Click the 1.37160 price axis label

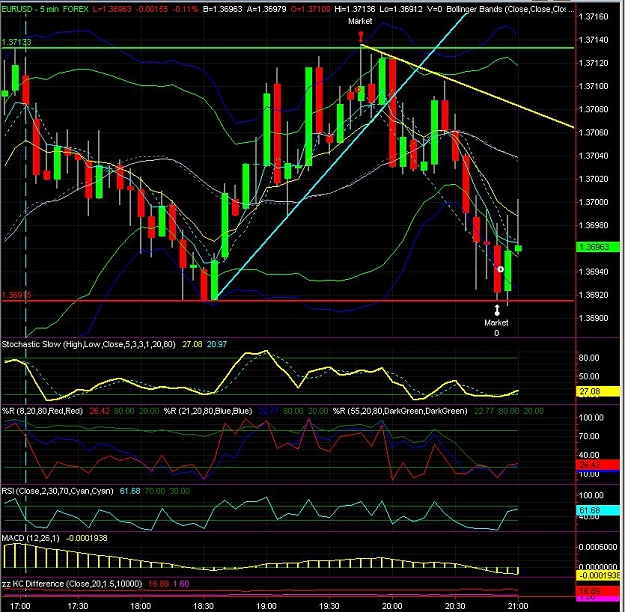point(594,16)
